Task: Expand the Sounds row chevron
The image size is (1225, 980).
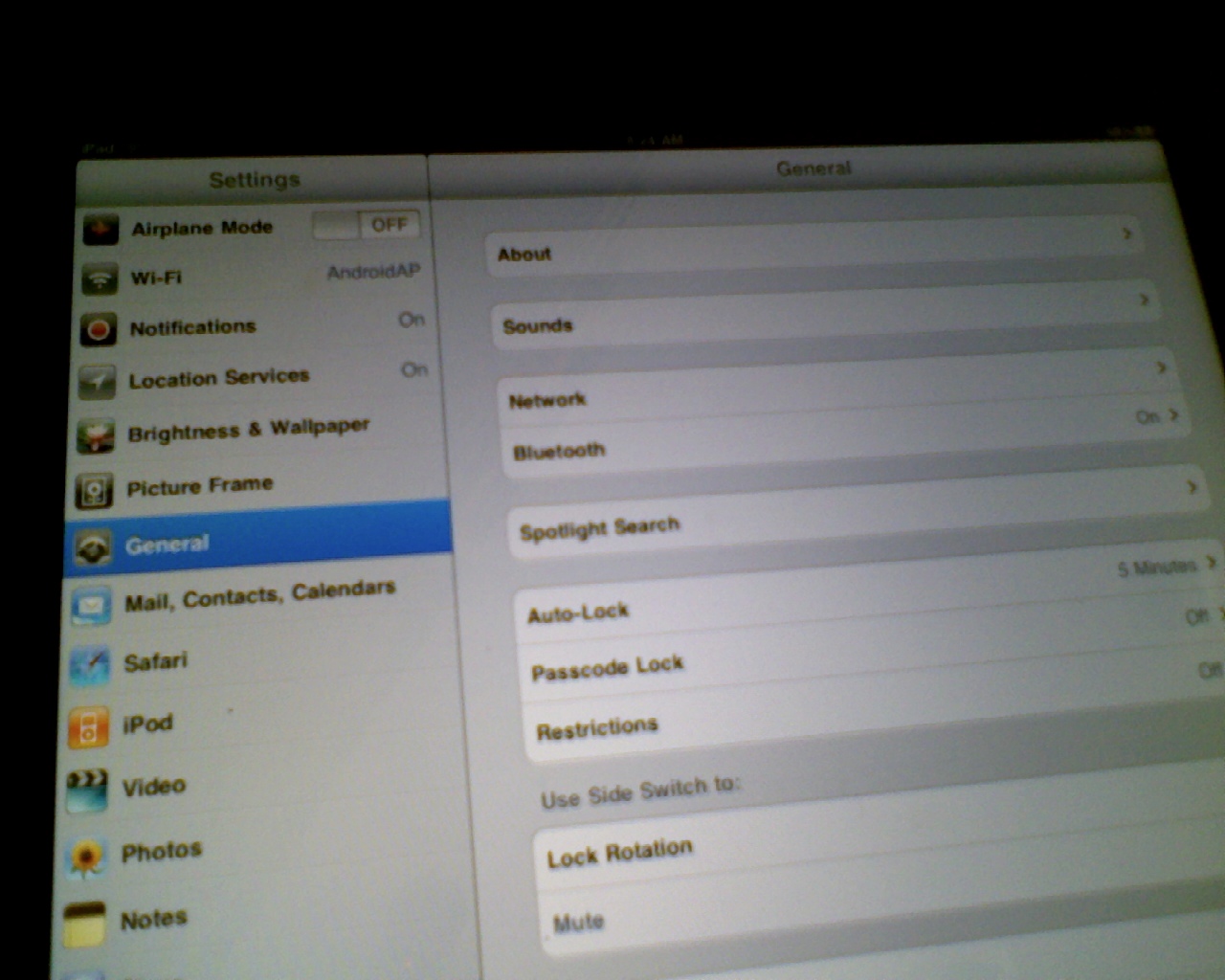Action: click(1144, 301)
